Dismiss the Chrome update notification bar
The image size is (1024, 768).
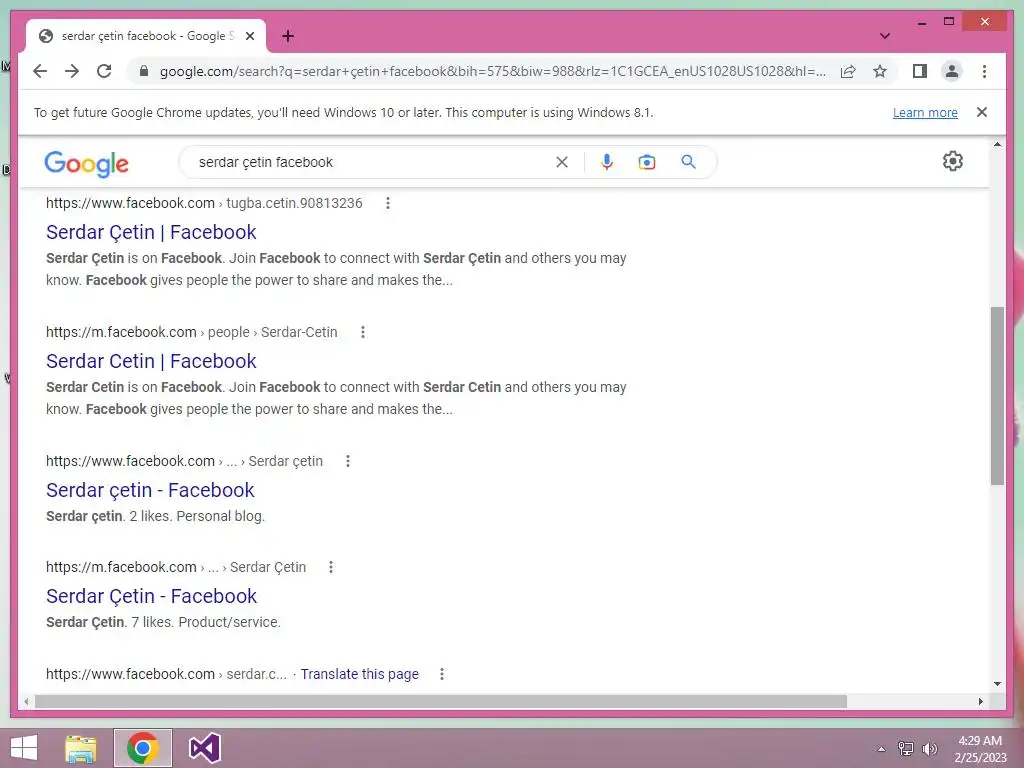982,112
